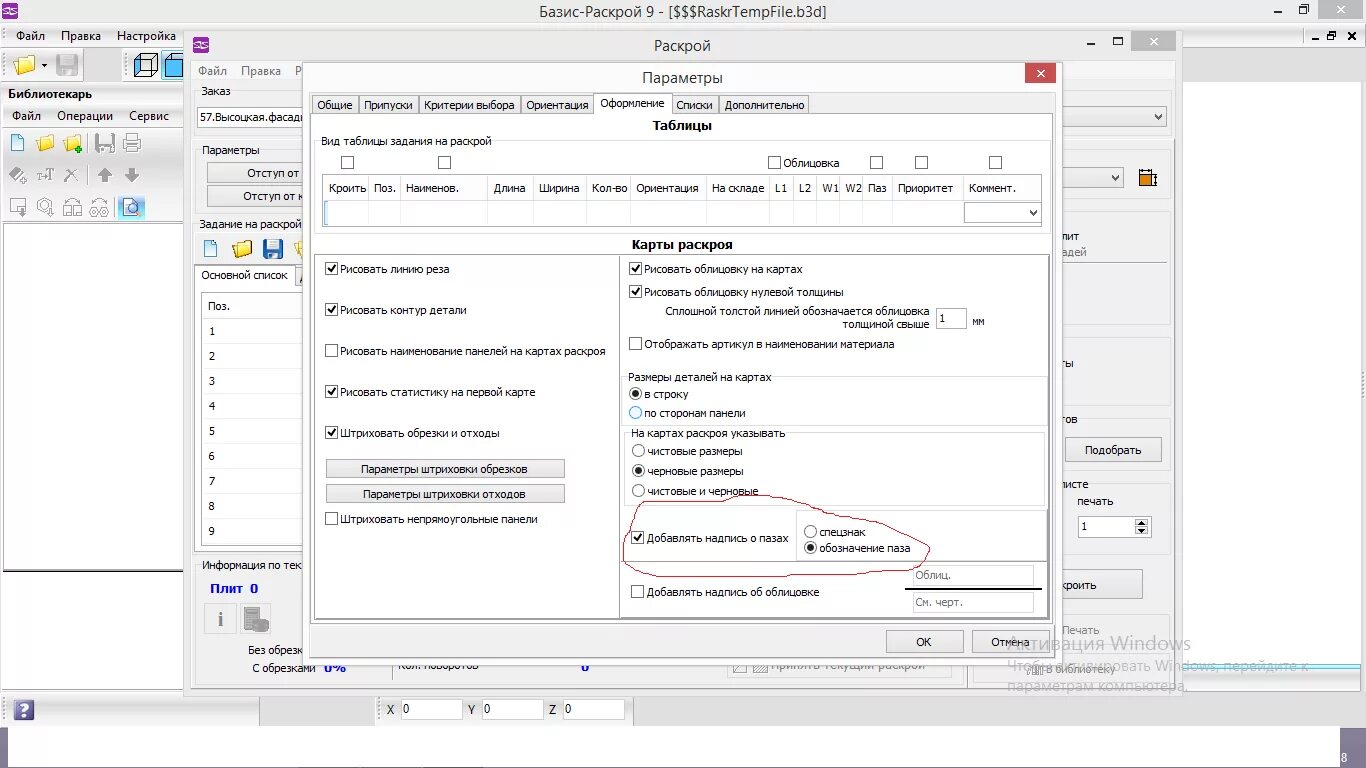
Task: Switch to the 'Припуски' tab
Action: point(388,105)
